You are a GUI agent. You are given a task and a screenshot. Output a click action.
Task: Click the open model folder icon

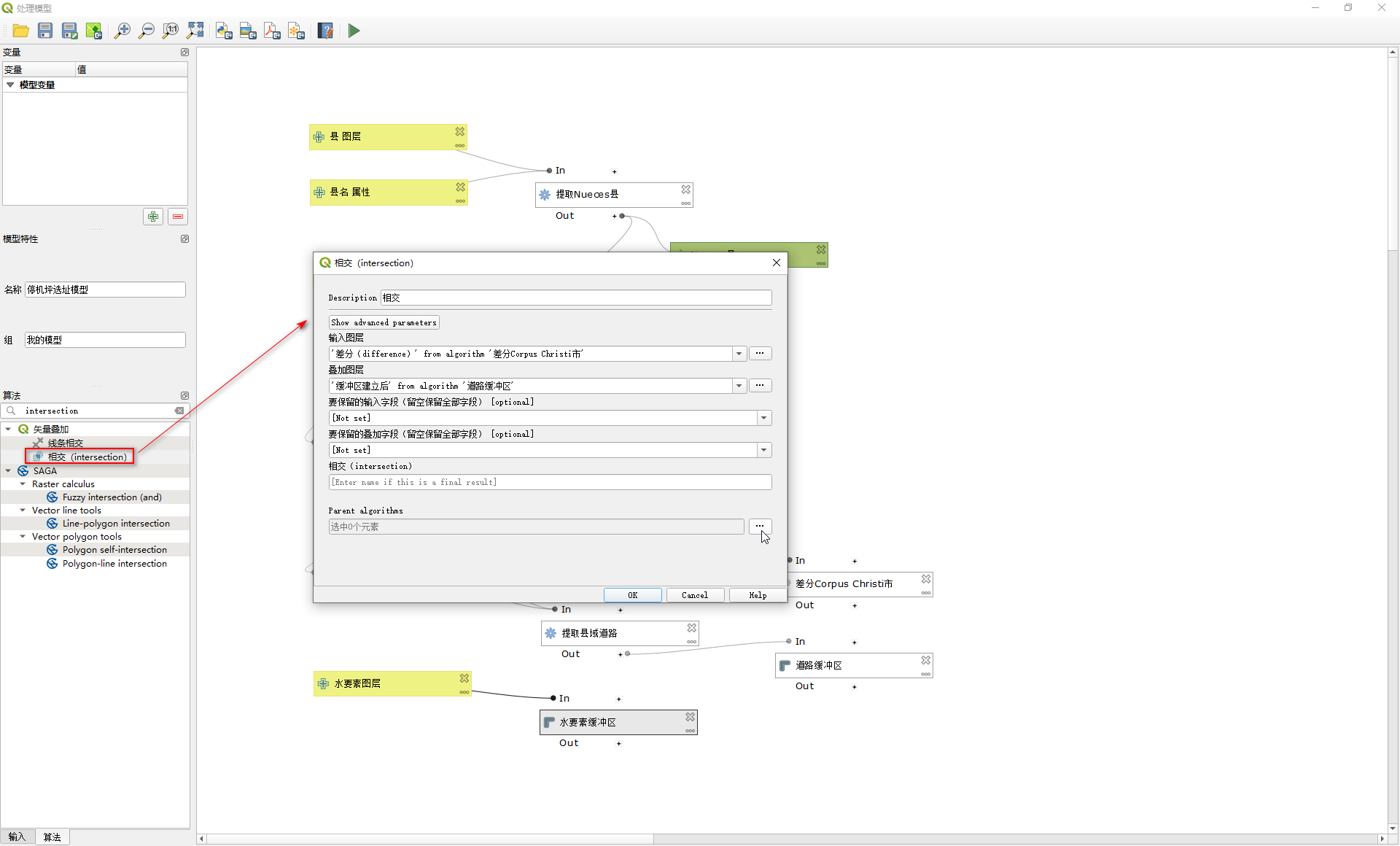[20, 31]
